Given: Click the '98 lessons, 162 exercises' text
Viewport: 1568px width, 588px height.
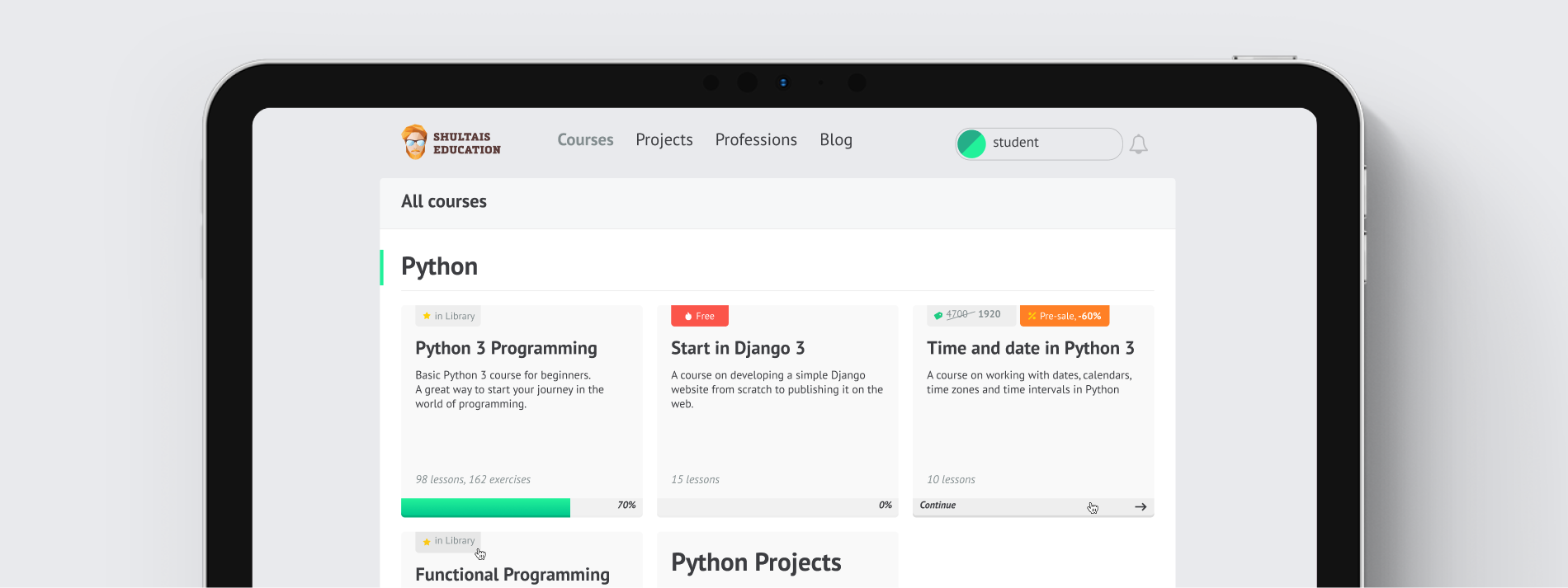Looking at the screenshot, I should click(473, 479).
